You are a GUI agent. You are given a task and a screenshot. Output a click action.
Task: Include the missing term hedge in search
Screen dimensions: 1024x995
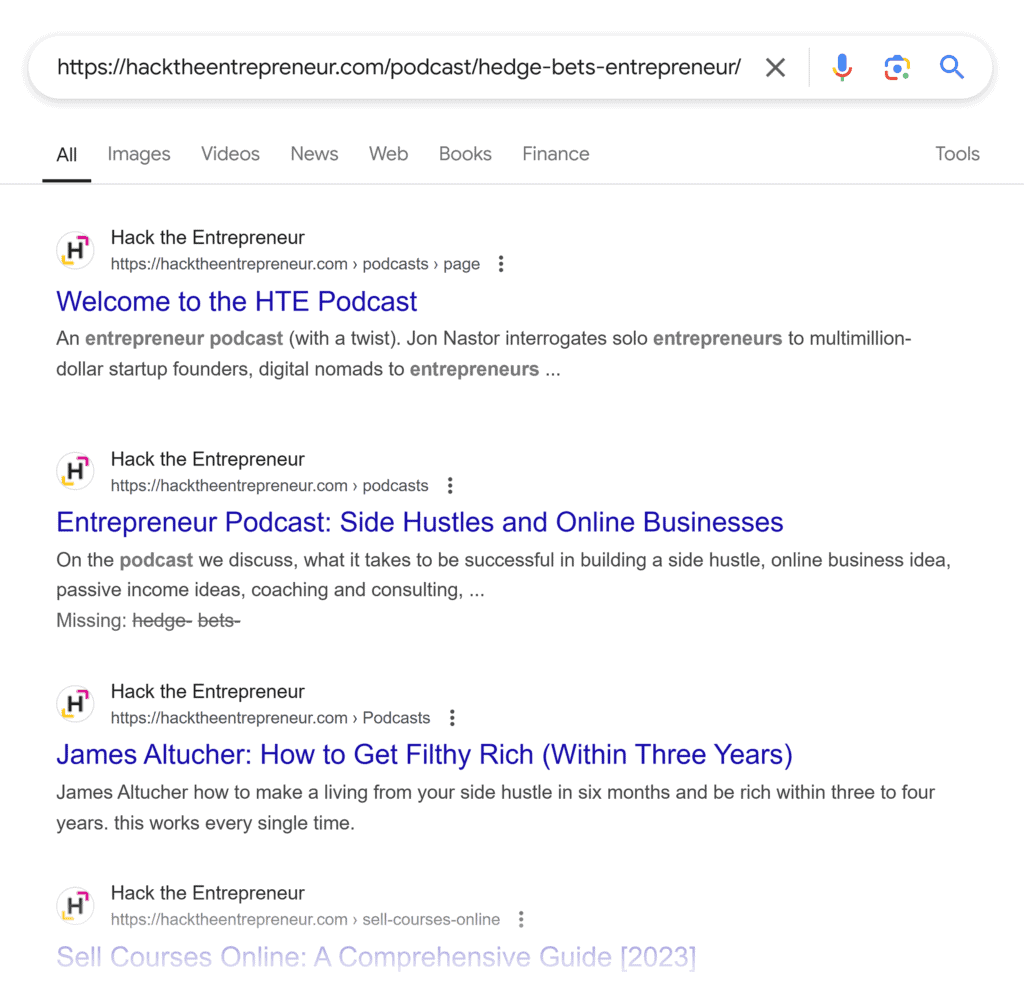coord(160,620)
